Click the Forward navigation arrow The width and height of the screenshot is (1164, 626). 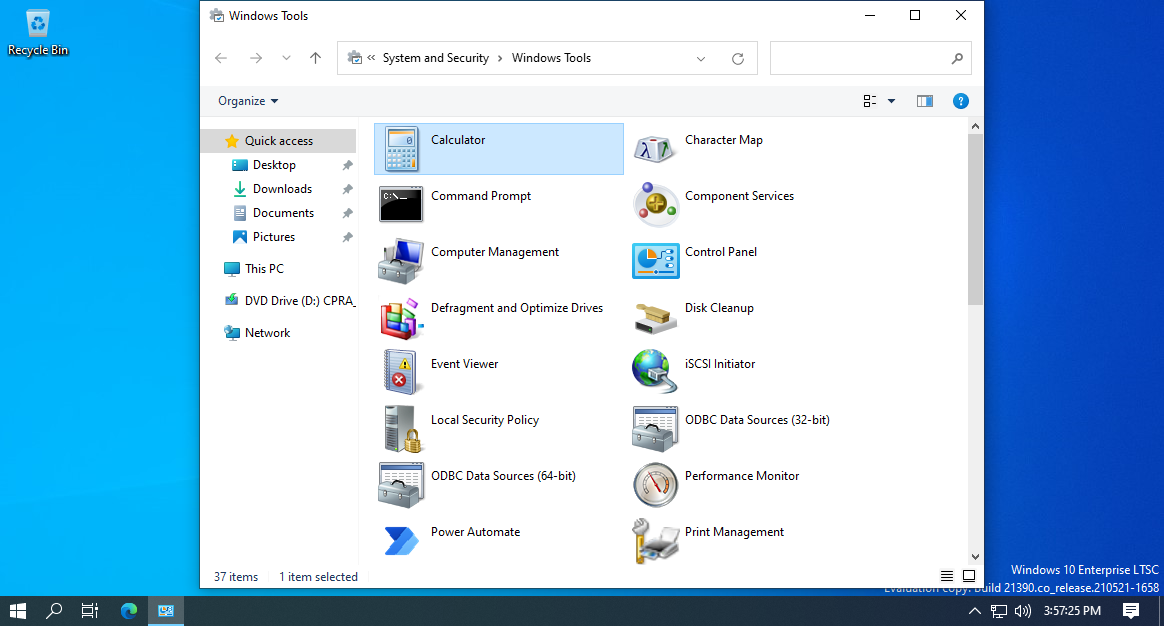255,58
